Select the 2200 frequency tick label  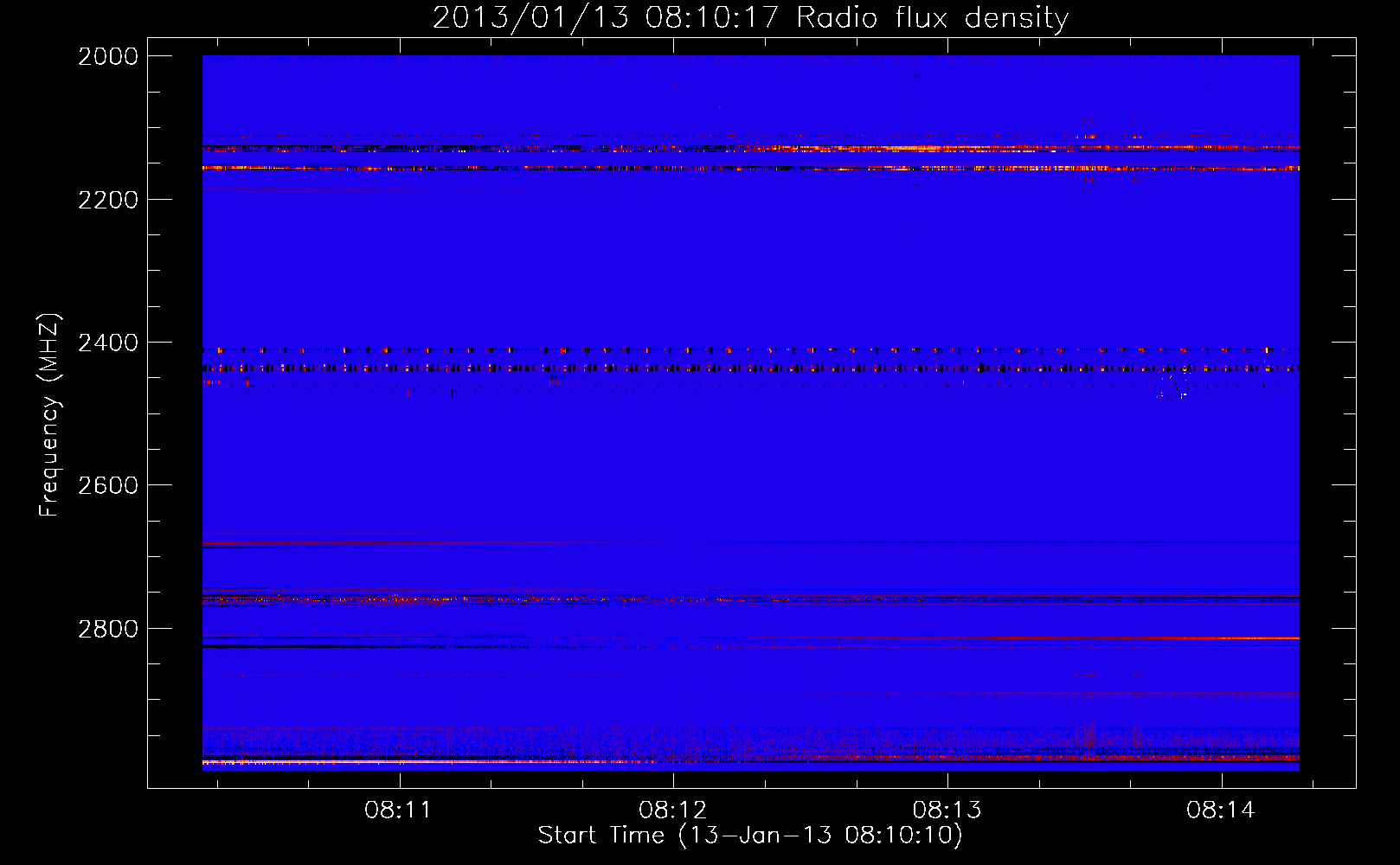click(x=108, y=200)
